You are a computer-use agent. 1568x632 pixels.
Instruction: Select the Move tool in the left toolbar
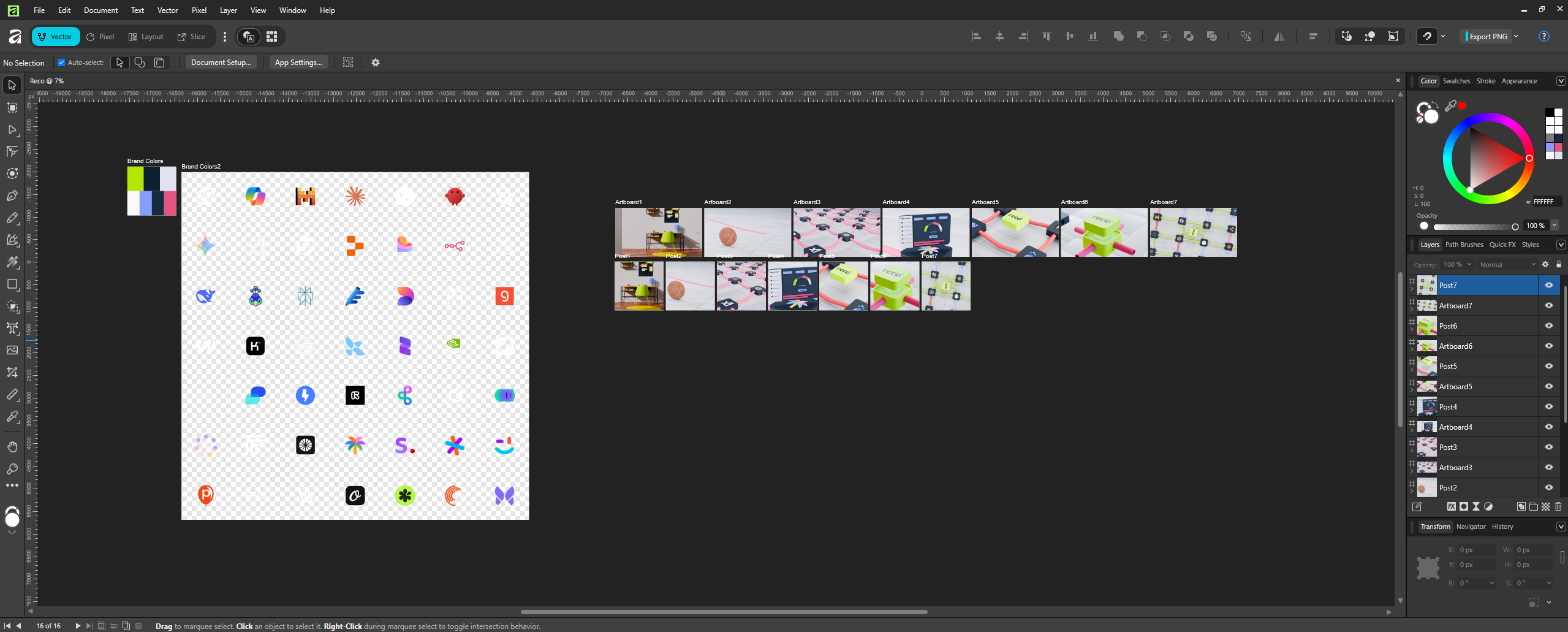(x=12, y=85)
